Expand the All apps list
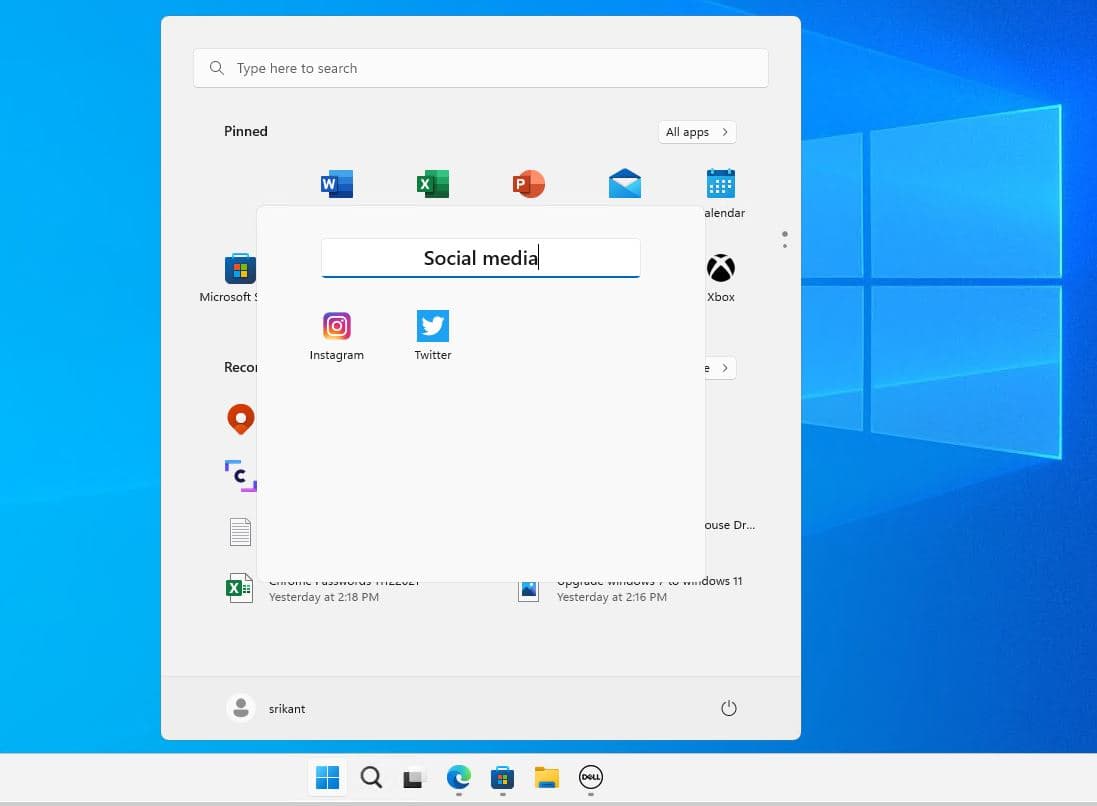 coord(697,132)
